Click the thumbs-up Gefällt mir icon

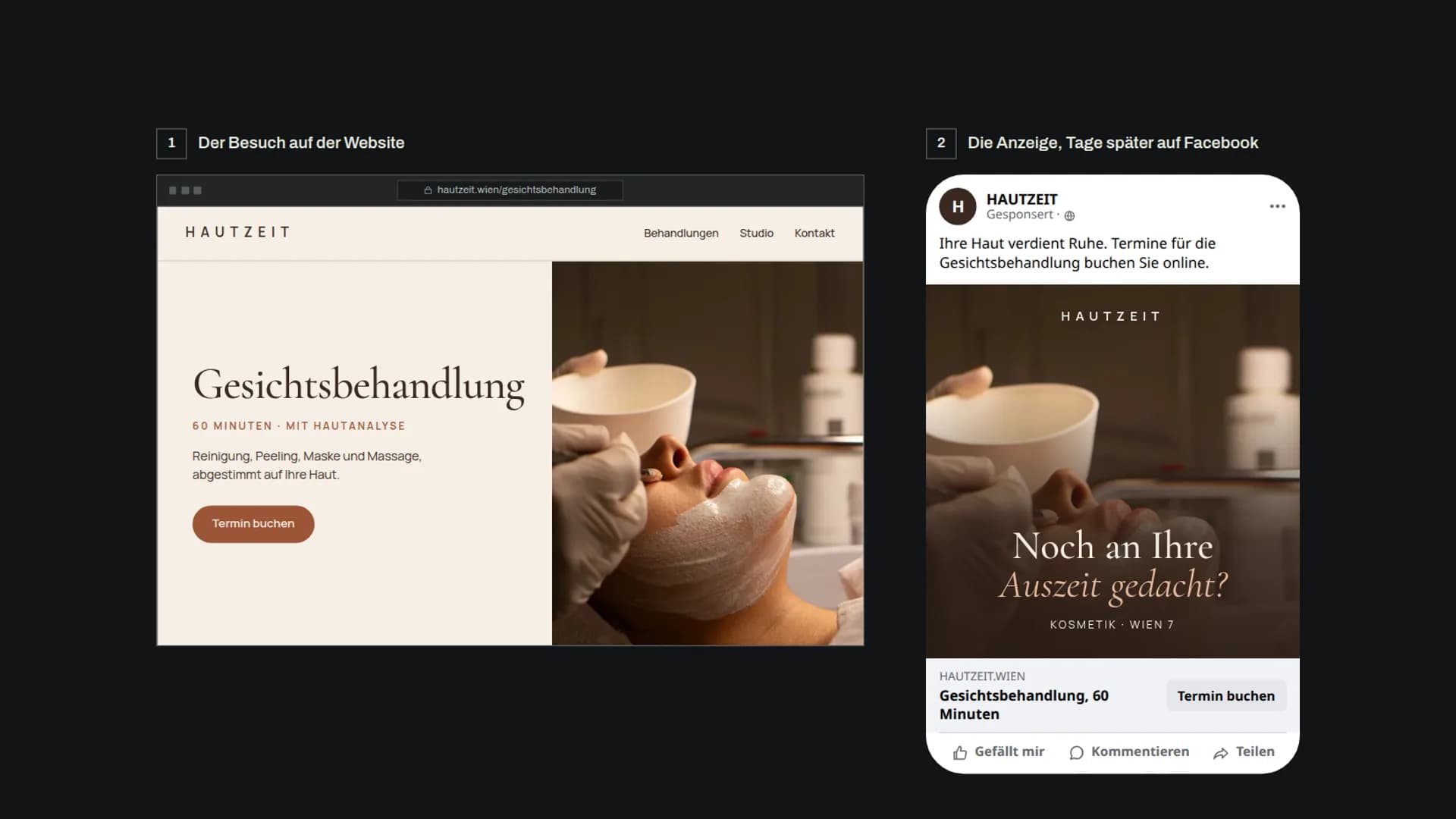click(x=960, y=752)
